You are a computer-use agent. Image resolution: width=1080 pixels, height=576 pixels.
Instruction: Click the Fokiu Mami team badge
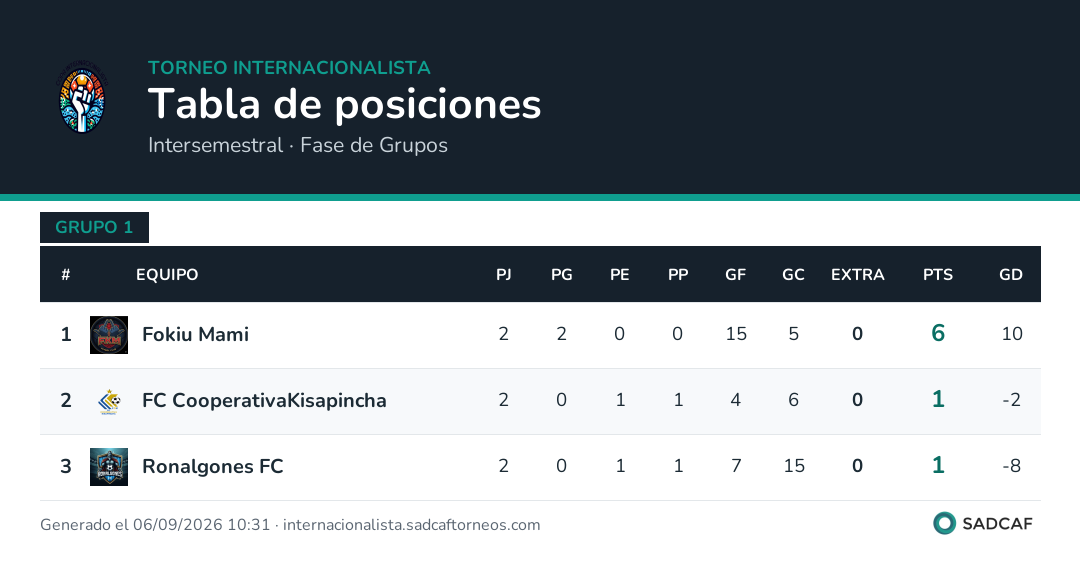coord(109,335)
